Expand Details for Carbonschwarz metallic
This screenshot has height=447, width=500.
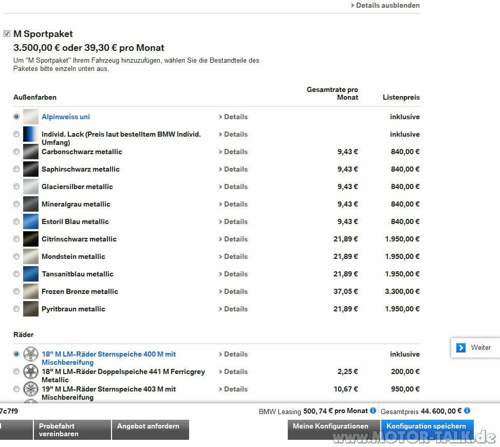(x=233, y=152)
